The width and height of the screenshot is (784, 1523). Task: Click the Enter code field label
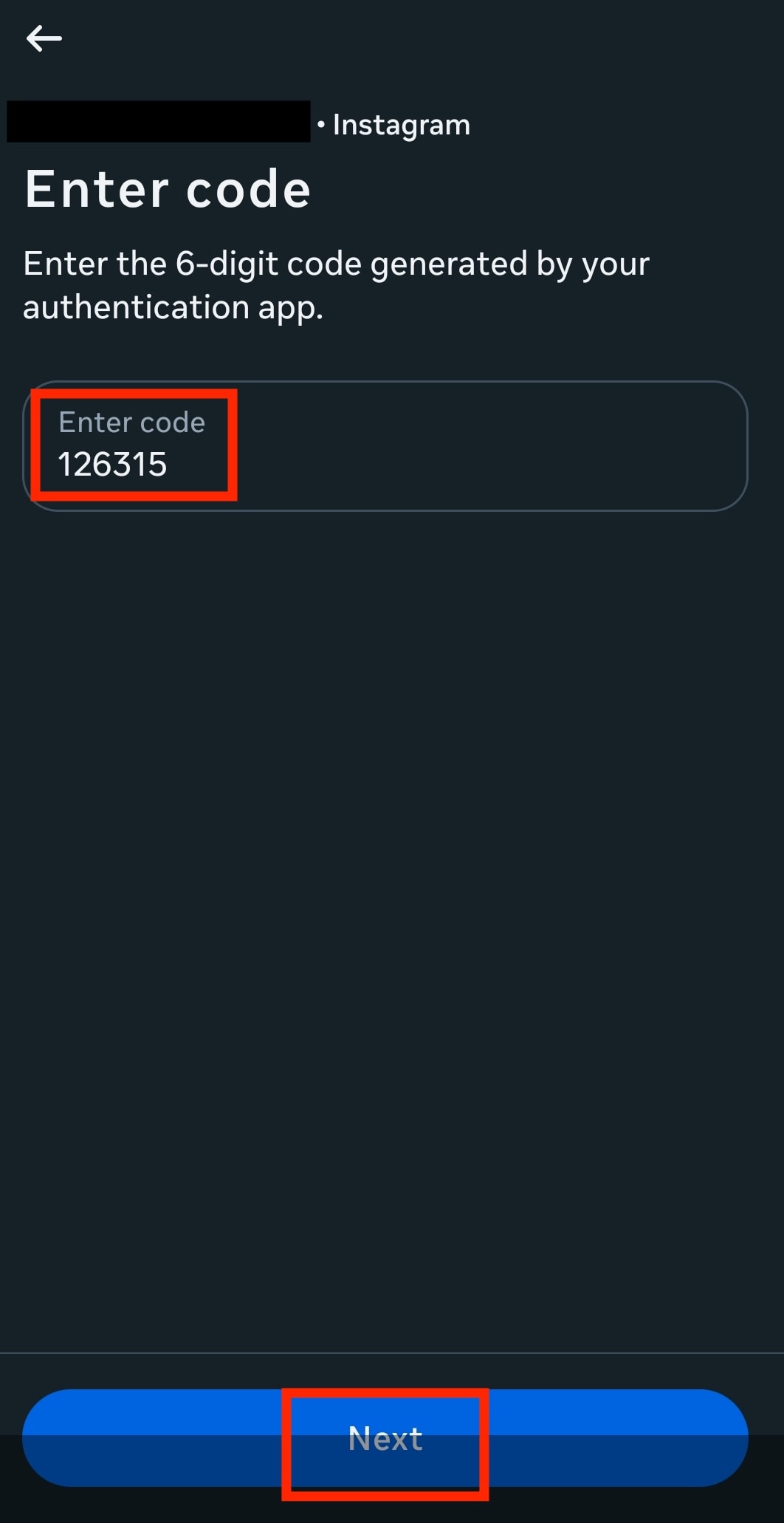[132, 421]
